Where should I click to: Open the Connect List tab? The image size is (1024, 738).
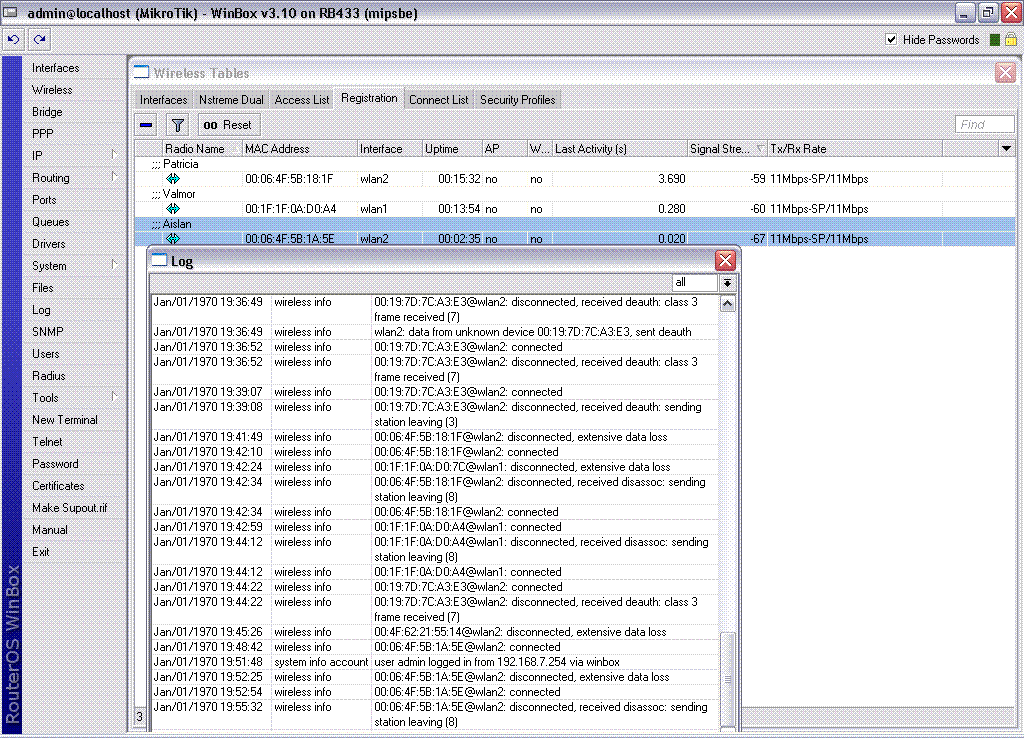(x=438, y=100)
